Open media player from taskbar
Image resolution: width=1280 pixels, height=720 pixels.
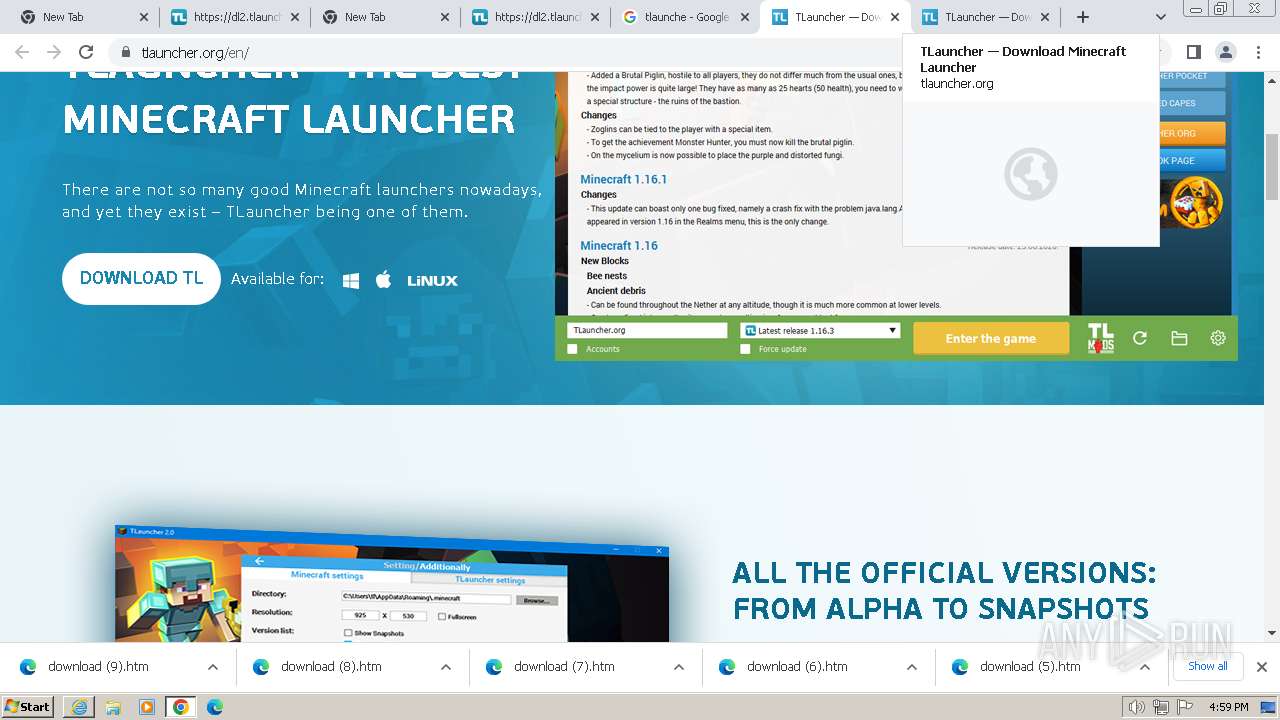(x=147, y=707)
